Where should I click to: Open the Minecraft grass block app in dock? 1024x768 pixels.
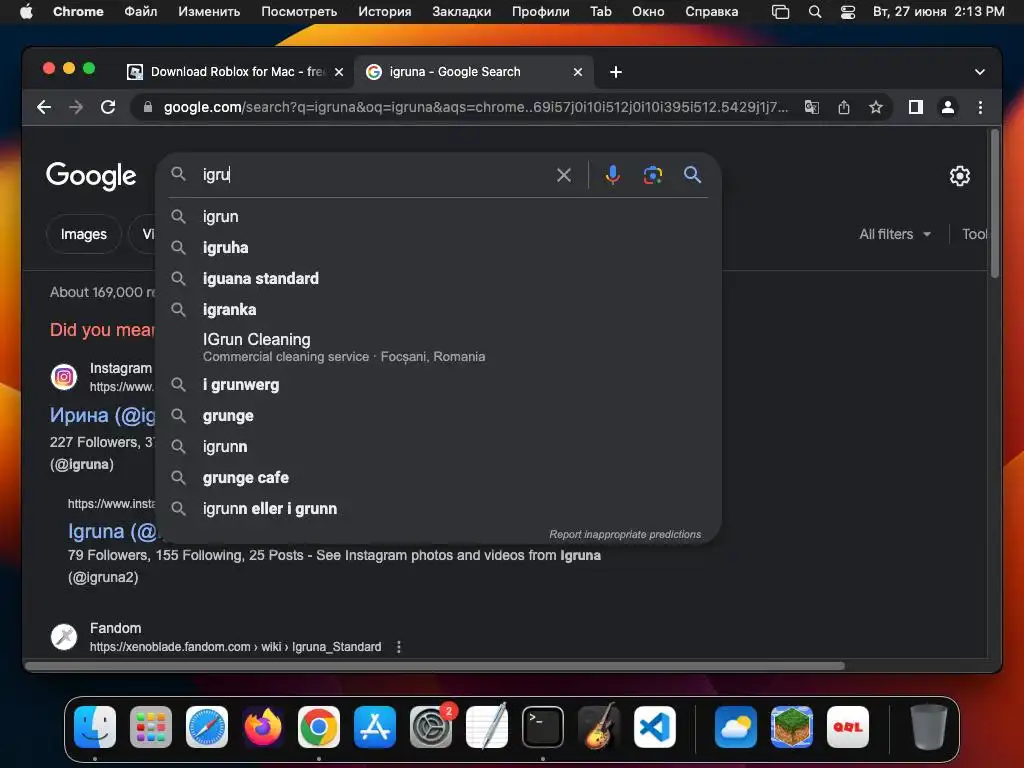pyautogui.click(x=792, y=727)
